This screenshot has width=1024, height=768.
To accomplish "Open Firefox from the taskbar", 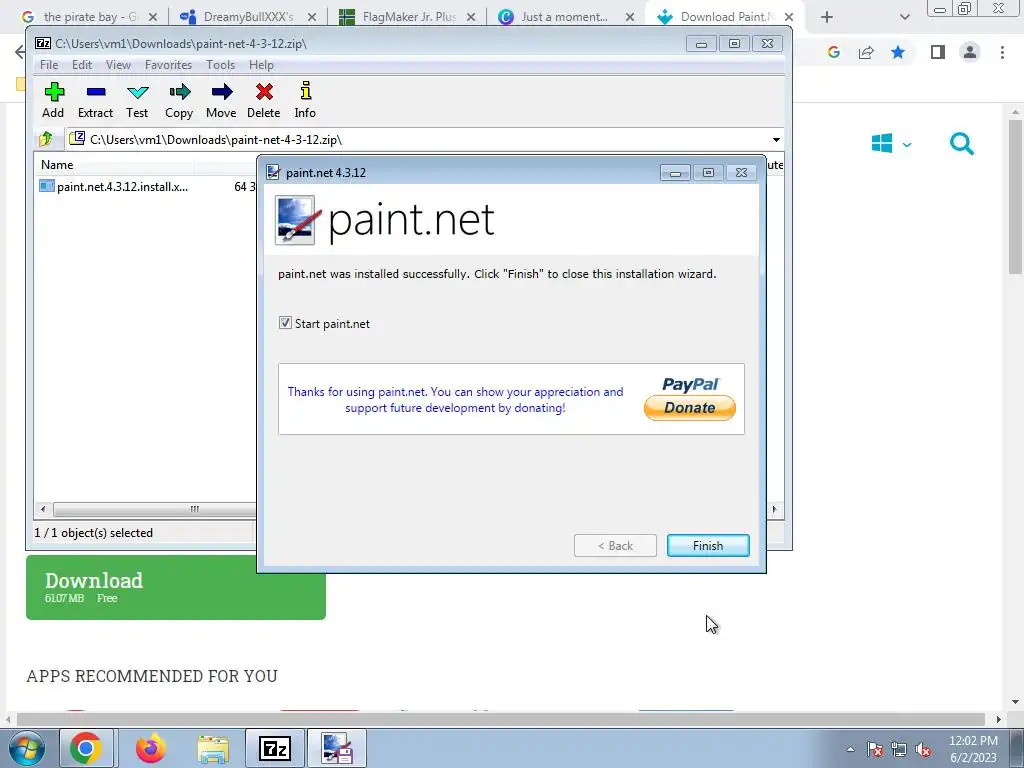I will pos(150,748).
